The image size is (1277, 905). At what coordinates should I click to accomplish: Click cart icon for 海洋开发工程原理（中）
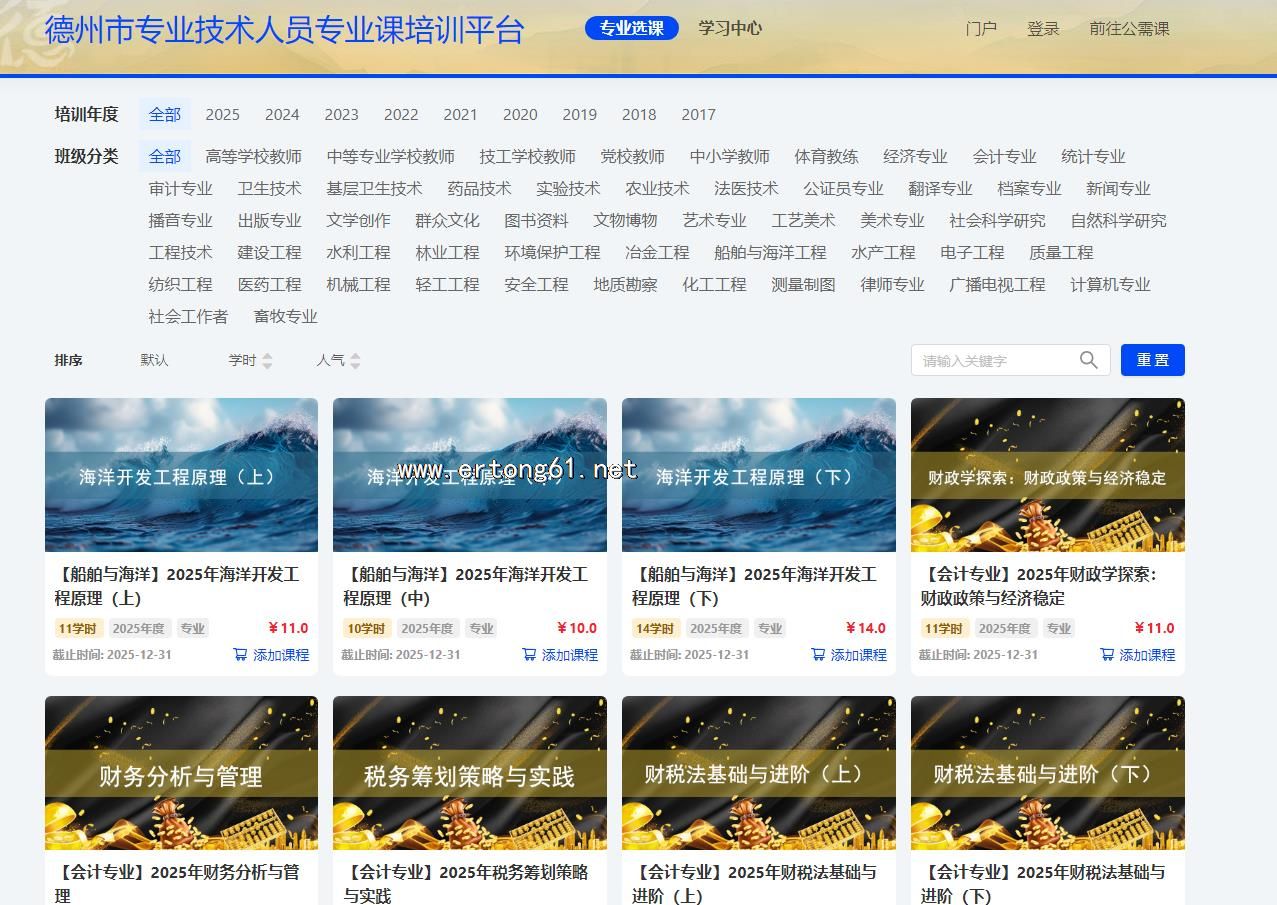pyautogui.click(x=529, y=655)
